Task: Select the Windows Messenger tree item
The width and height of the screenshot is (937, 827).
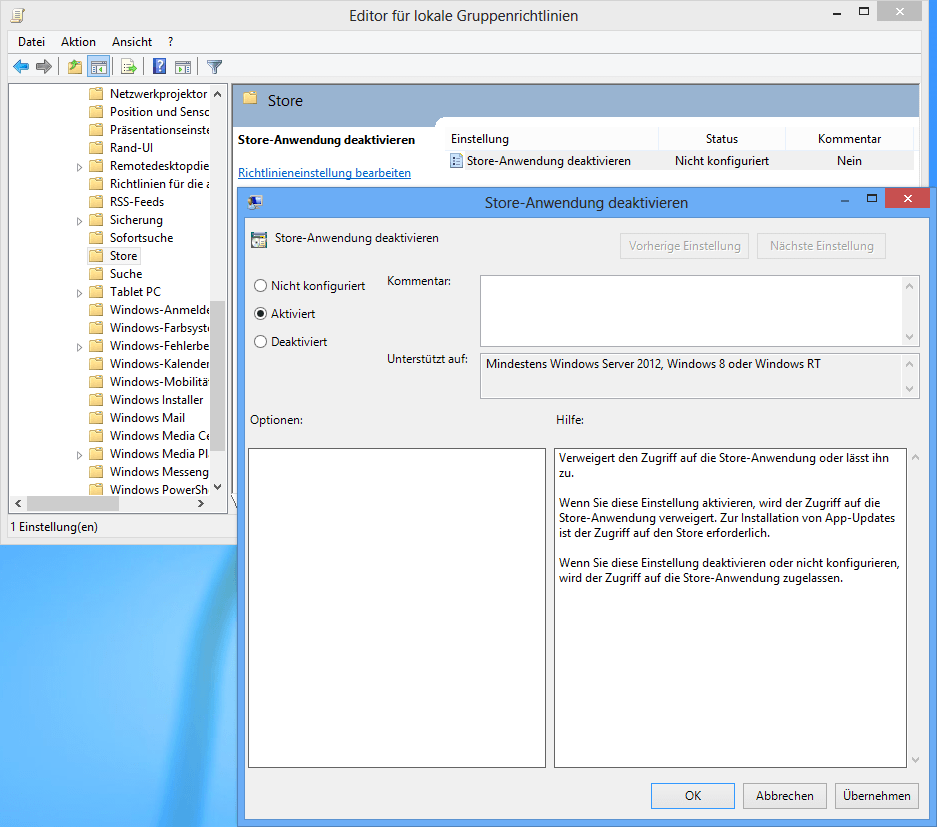Action: 158,471
